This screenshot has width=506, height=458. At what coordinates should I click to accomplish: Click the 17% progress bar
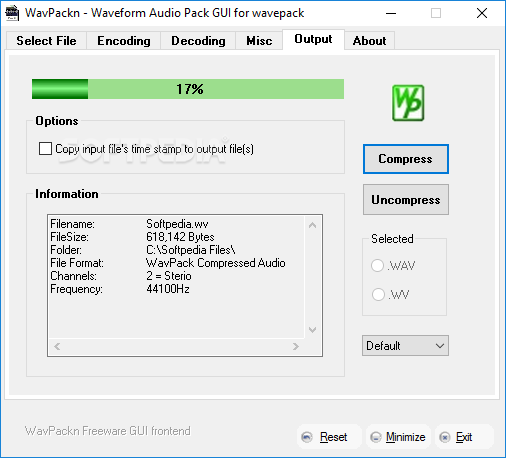coord(188,89)
